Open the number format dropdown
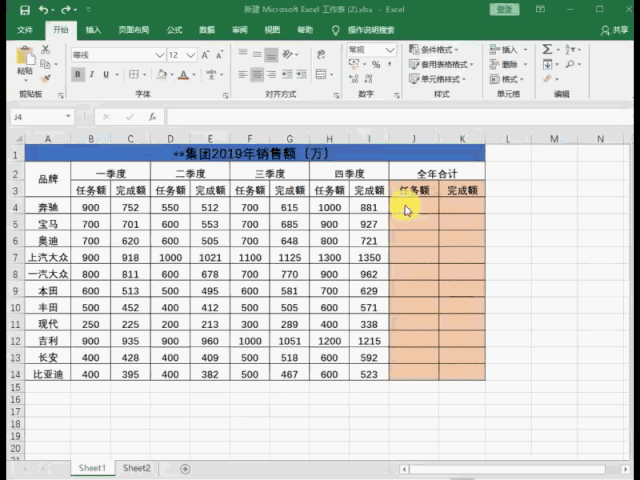Viewport: 640px width, 480px height. [x=390, y=50]
